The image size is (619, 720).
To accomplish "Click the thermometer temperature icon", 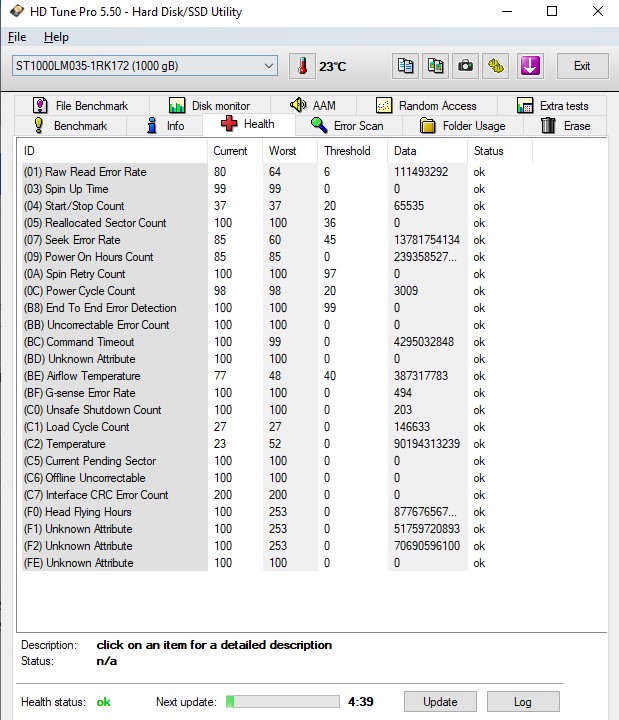I will tap(302, 66).
